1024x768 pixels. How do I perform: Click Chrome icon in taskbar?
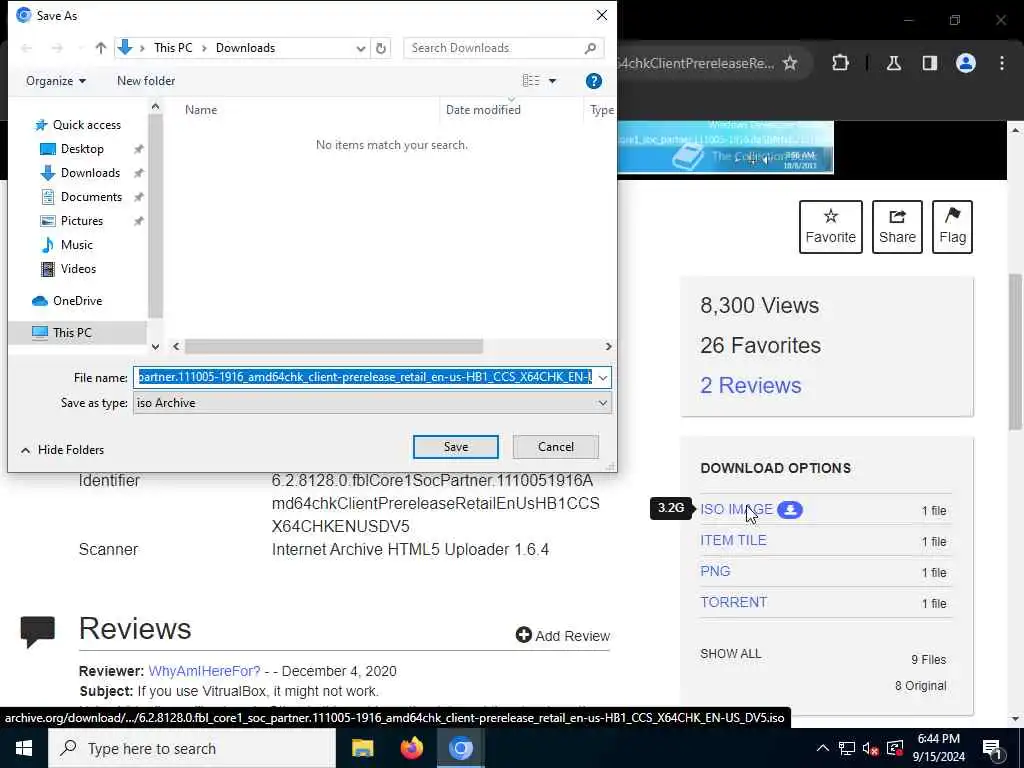point(460,748)
